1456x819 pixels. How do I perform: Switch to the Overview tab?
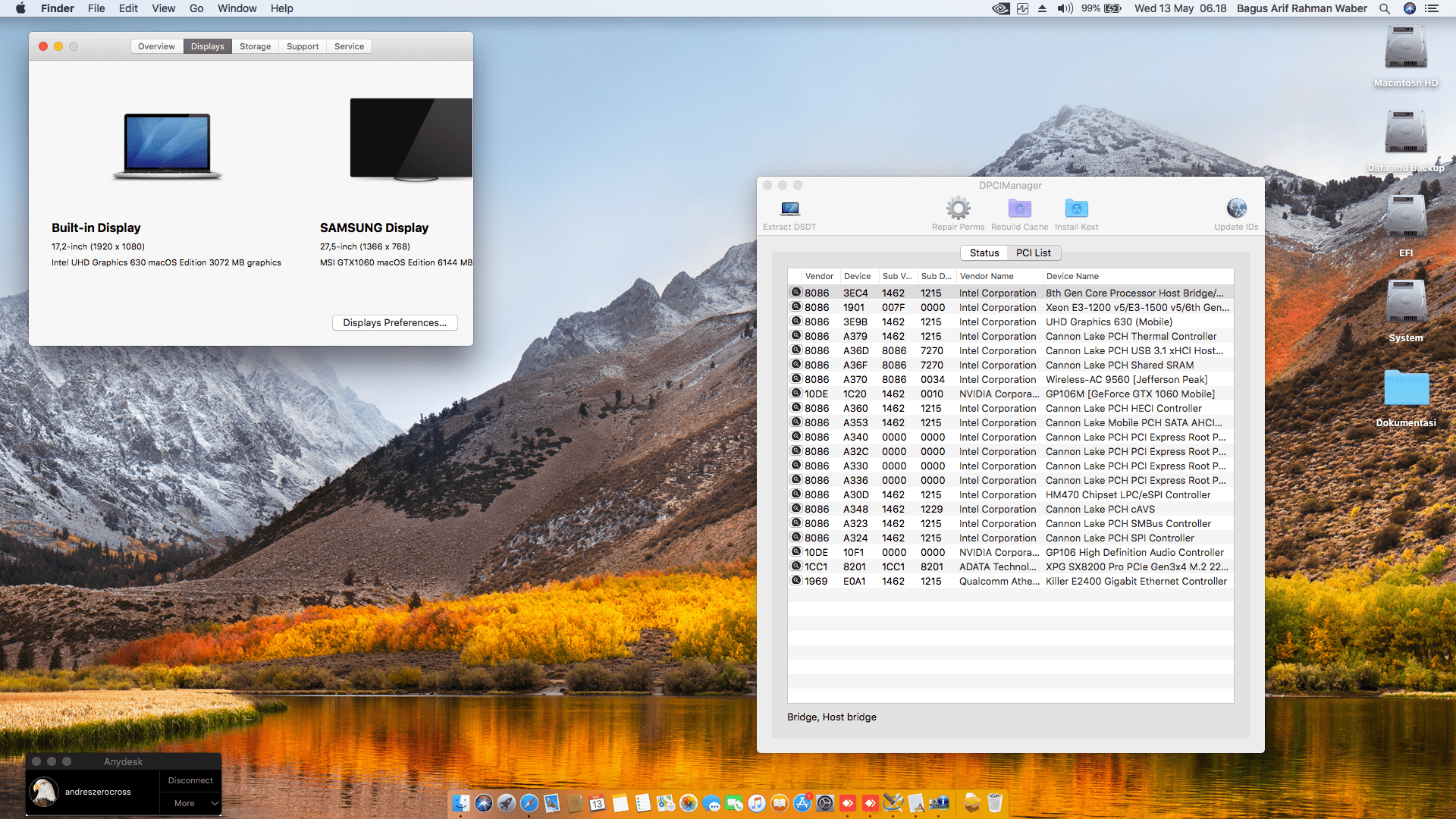156,46
